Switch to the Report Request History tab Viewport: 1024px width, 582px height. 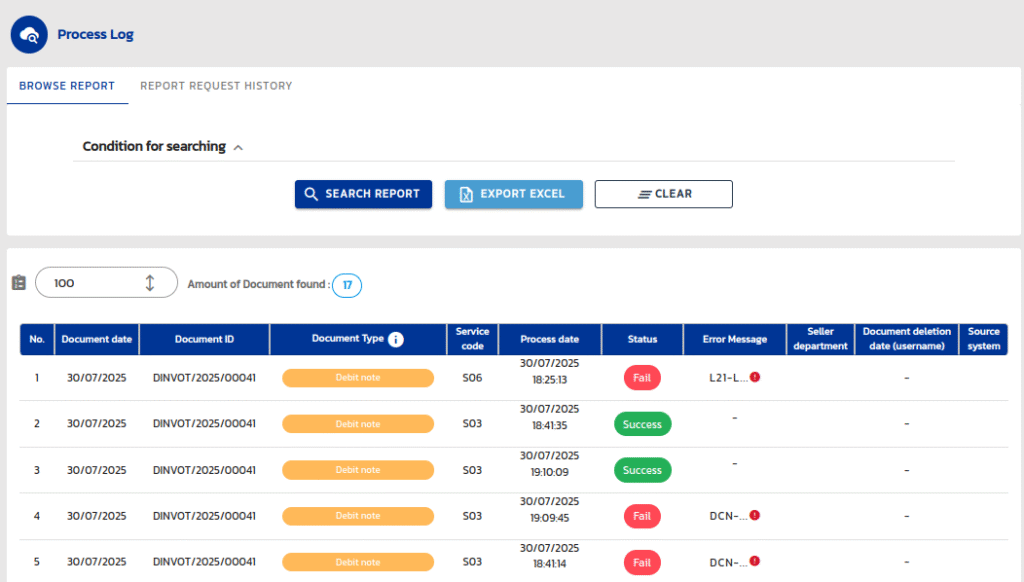[216, 85]
